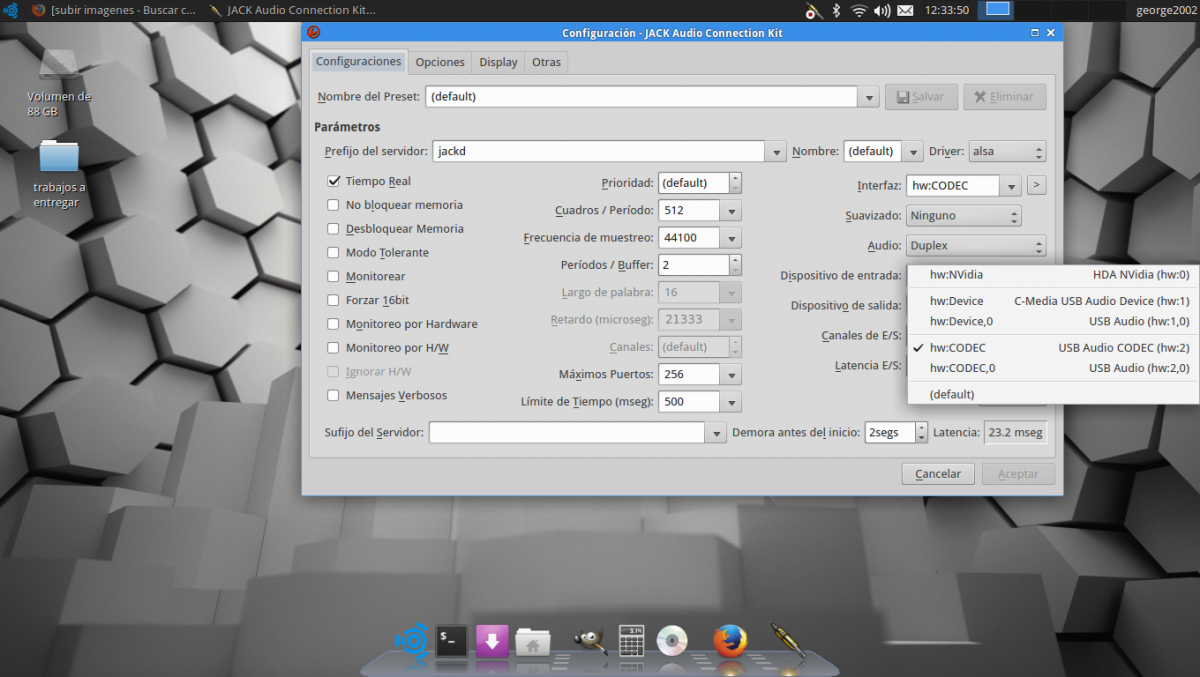Open the calculator from the dock
This screenshot has width=1200, height=677.
(x=631, y=640)
